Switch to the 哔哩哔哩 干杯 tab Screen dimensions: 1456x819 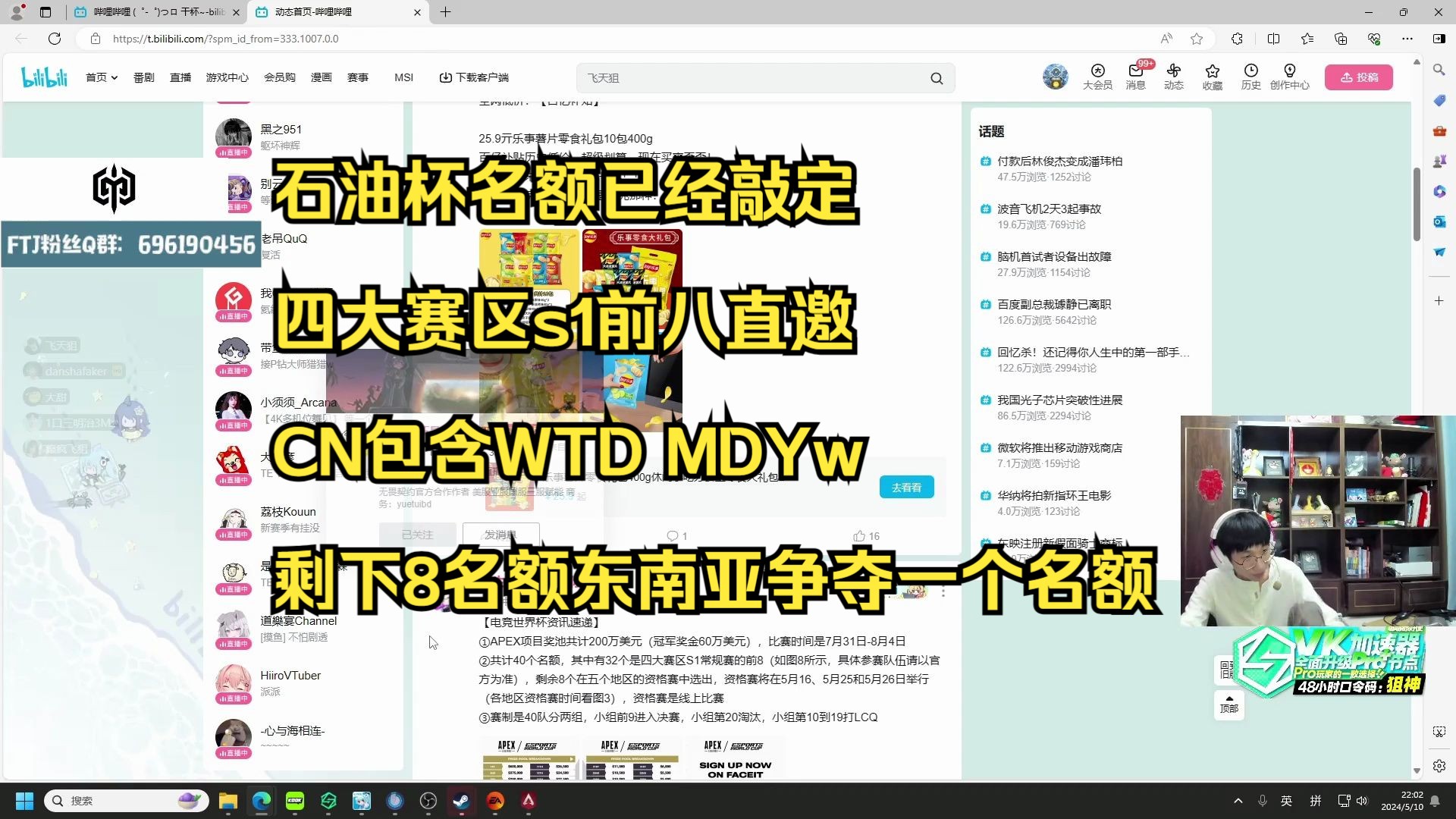[155, 12]
